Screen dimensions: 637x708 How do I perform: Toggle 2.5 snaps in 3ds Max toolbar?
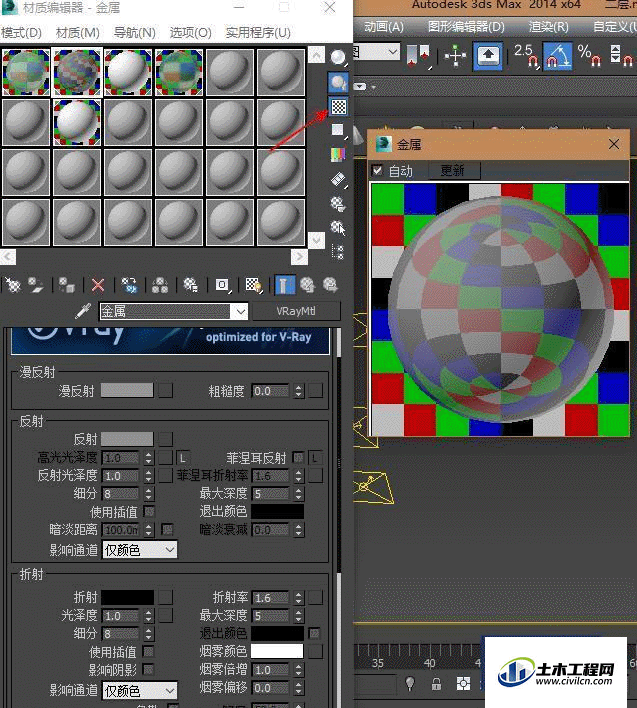(526, 56)
